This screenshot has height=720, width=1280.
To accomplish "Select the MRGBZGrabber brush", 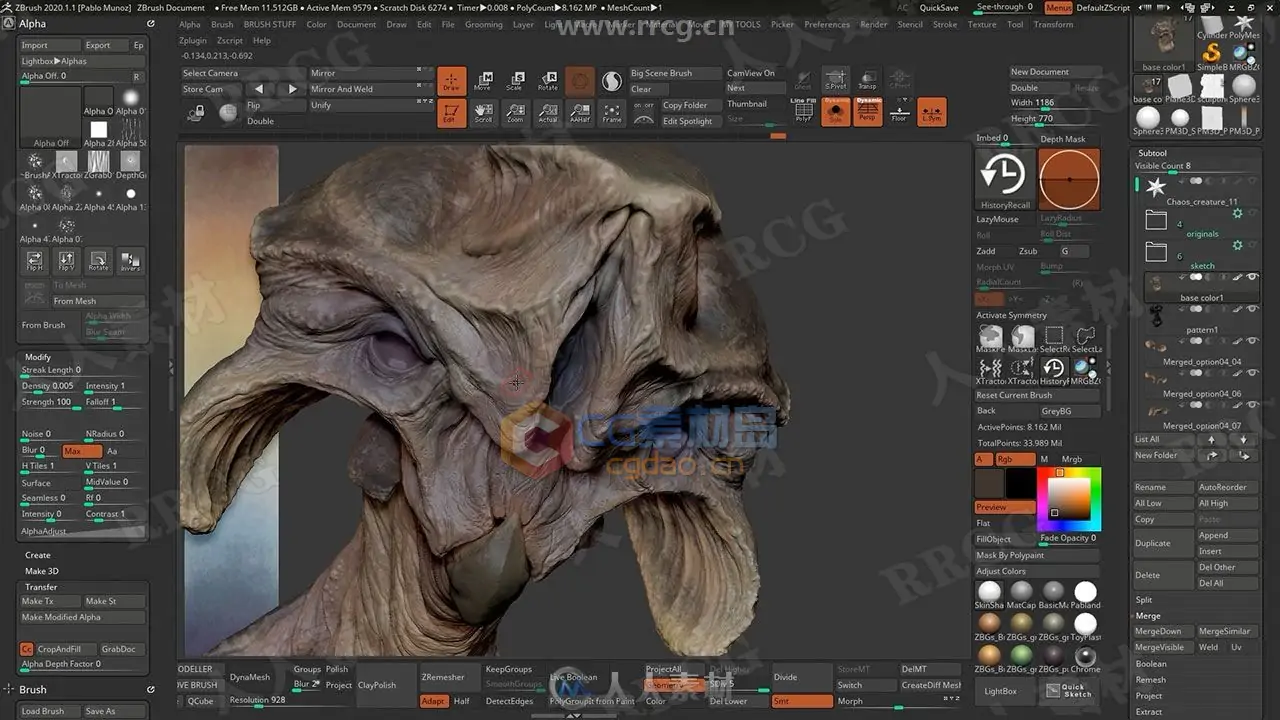I will click(x=1086, y=371).
